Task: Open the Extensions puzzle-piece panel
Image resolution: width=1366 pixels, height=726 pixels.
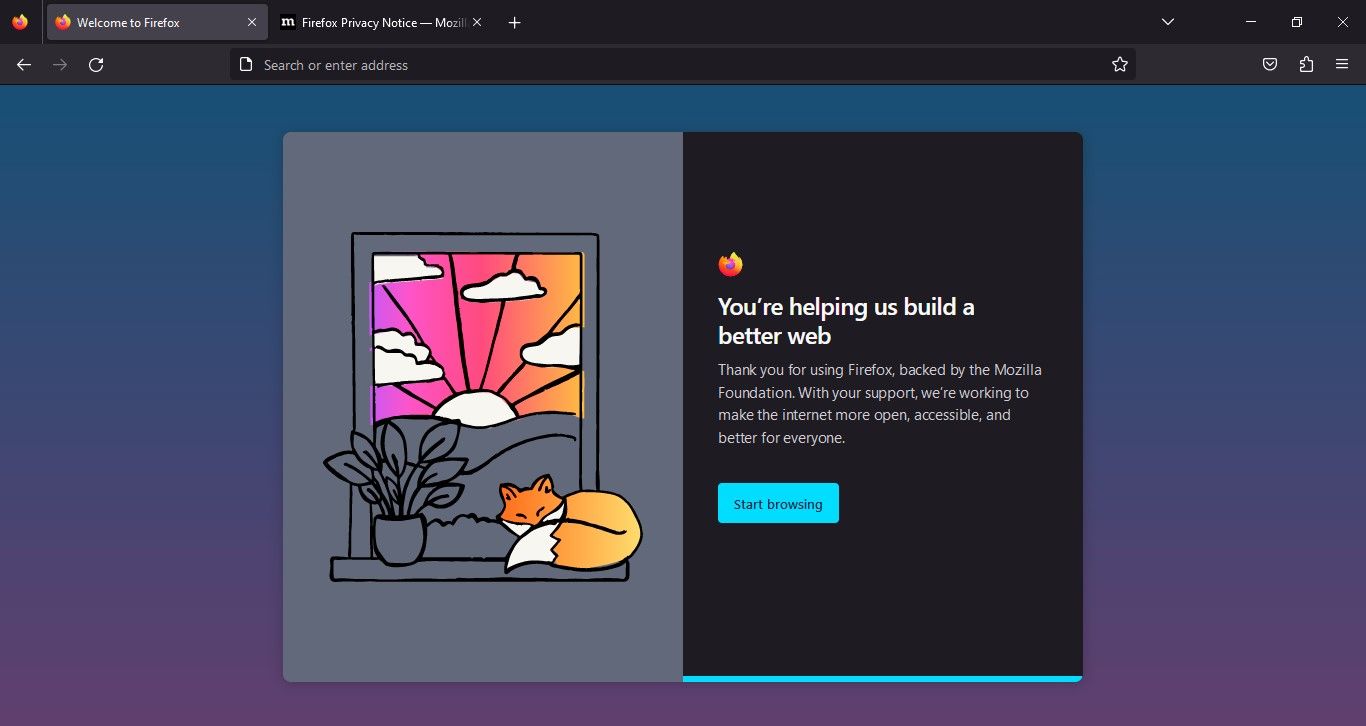Action: [x=1306, y=65]
